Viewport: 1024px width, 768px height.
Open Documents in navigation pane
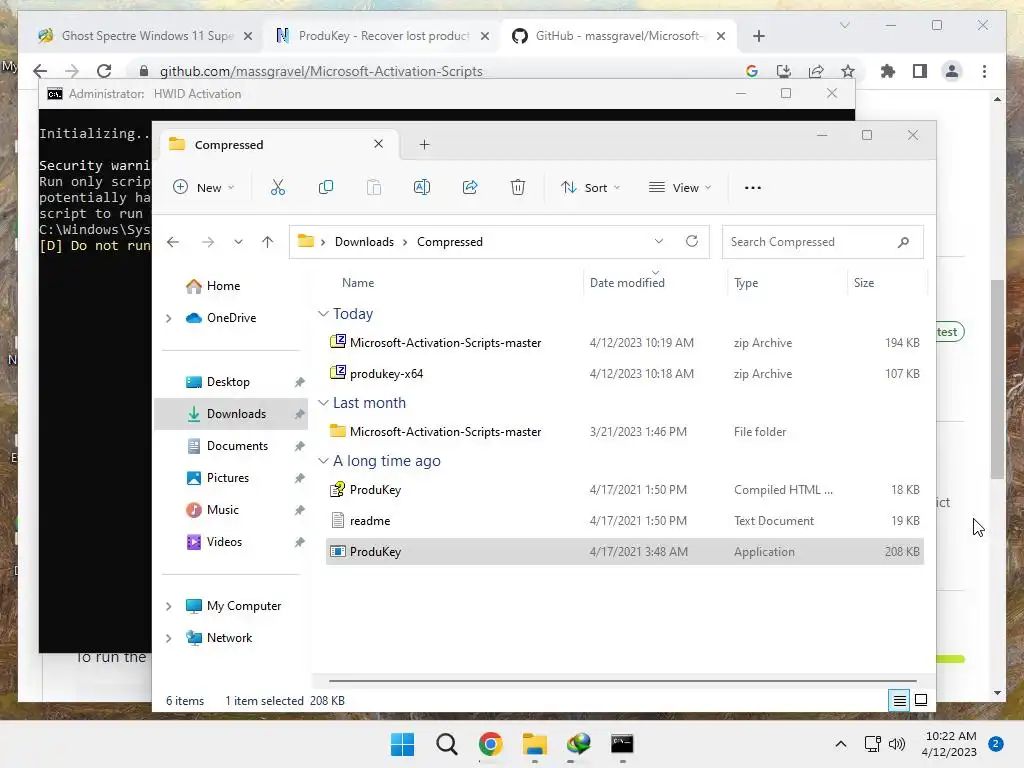click(237, 446)
